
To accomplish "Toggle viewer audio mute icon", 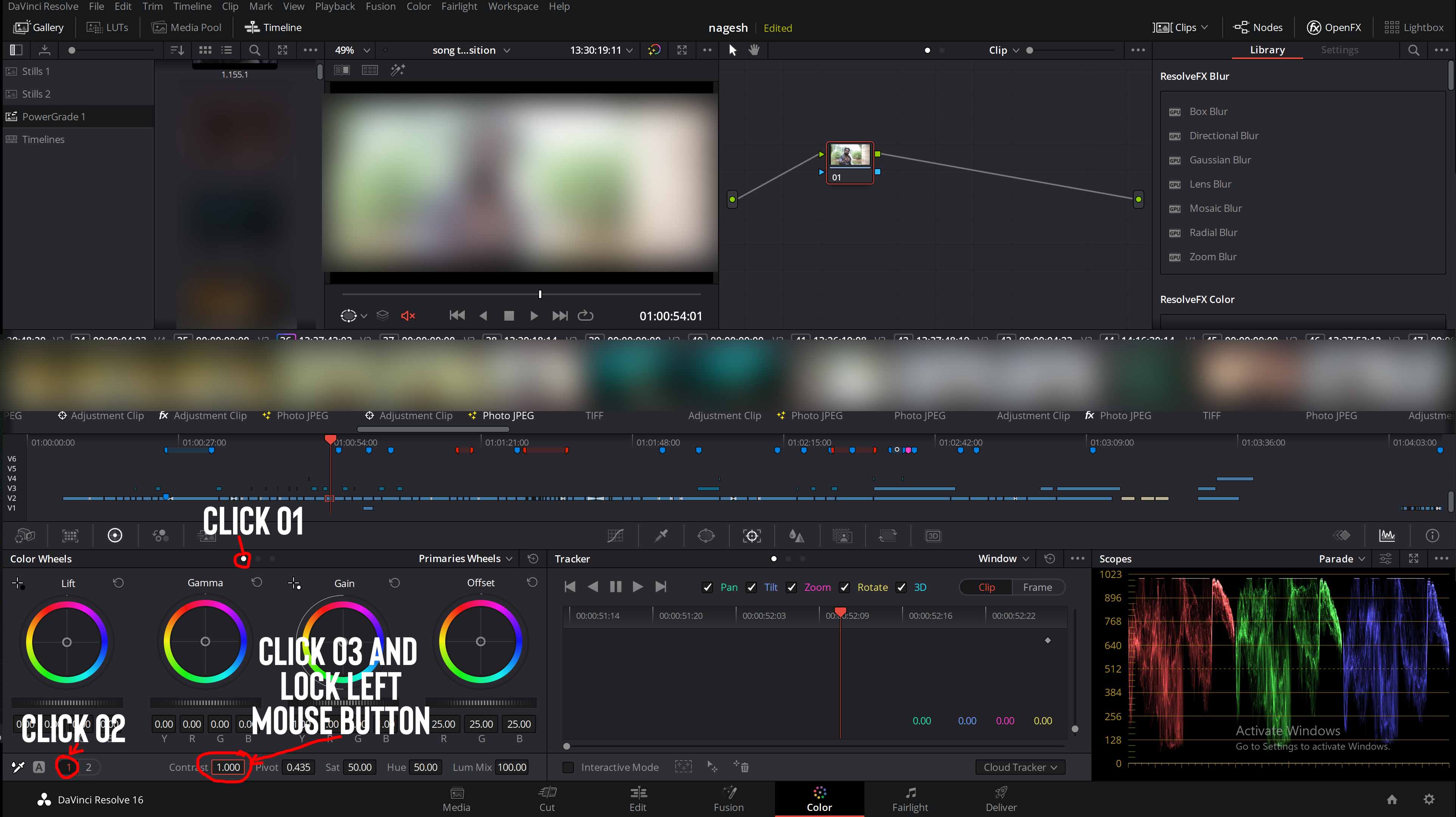I will 408,316.
